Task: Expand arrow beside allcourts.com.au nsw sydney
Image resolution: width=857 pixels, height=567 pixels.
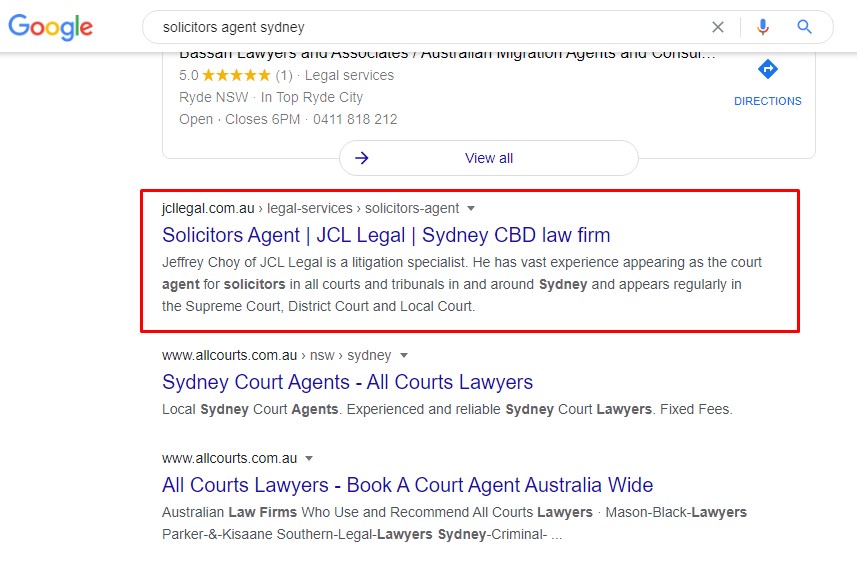Action: (x=404, y=355)
